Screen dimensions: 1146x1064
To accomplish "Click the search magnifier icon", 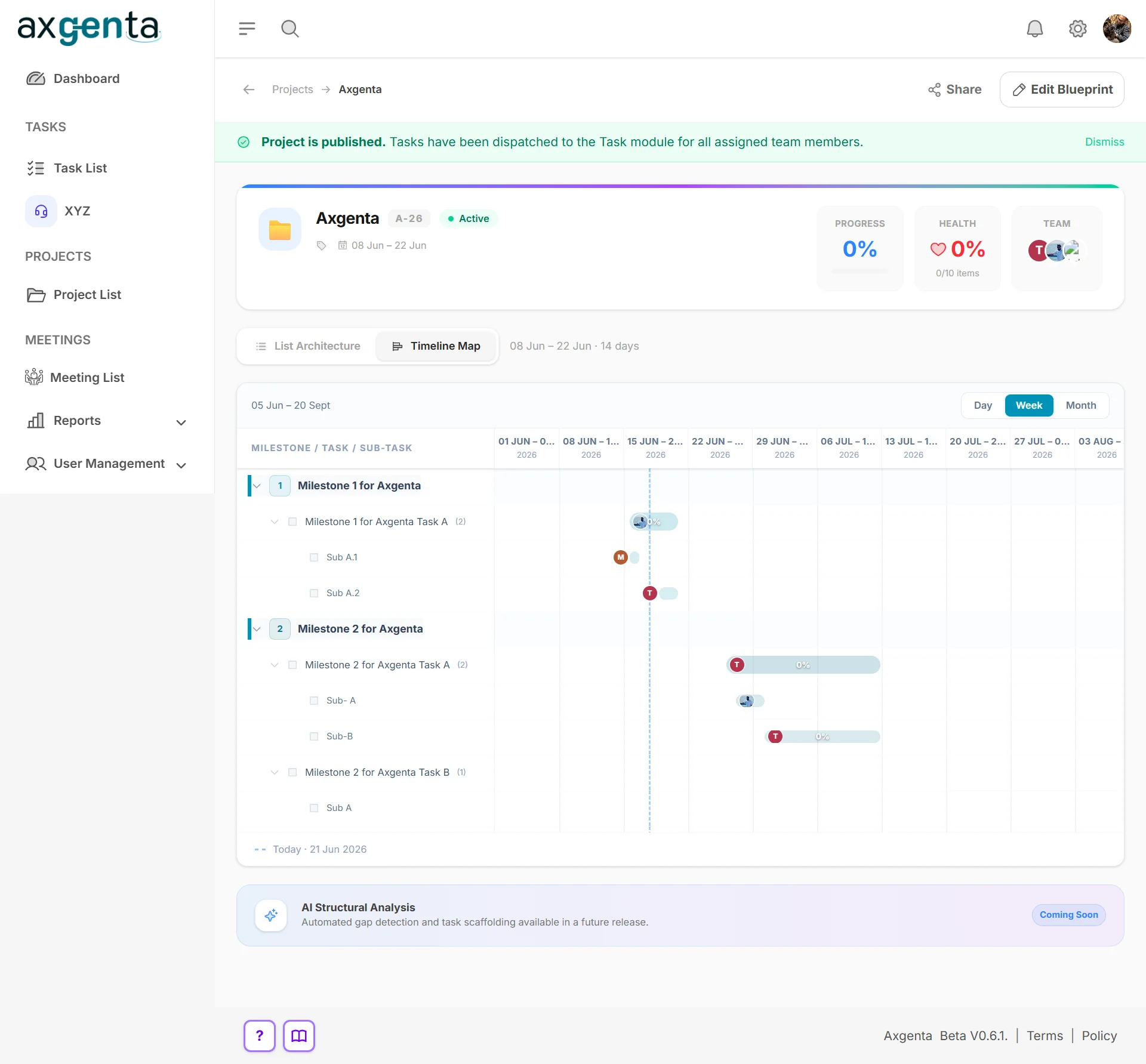I will pyautogui.click(x=289, y=28).
